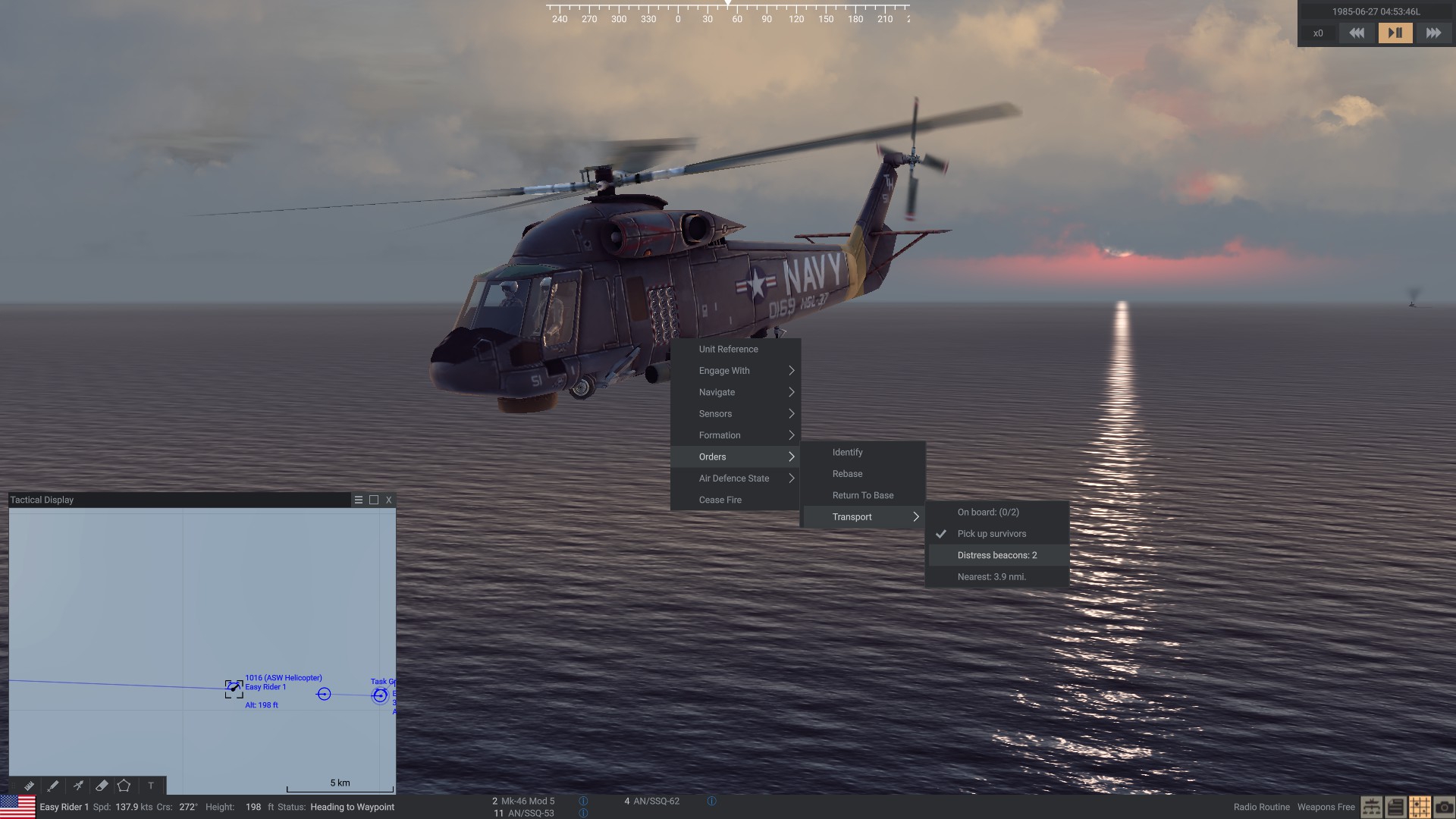Screen dimensions: 1456x819
Task: Choose the compass divider tool
Action: click(x=78, y=786)
